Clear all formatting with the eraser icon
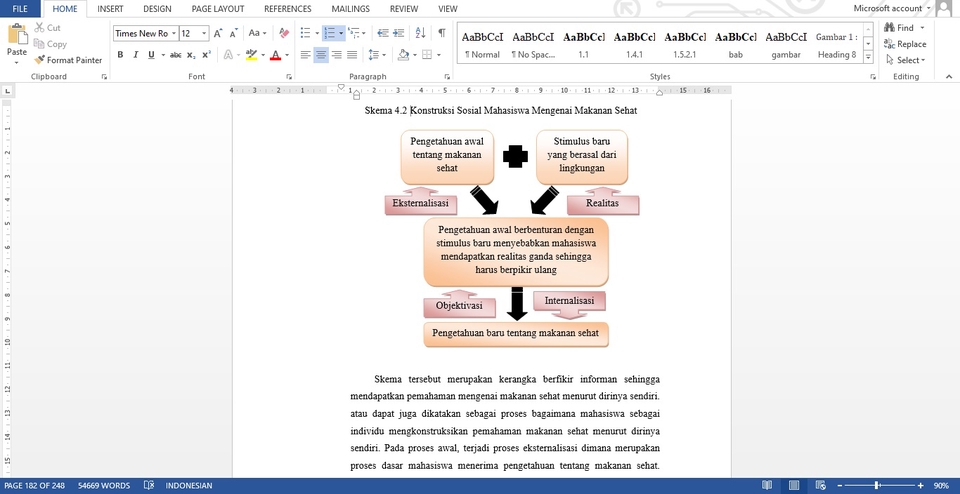Viewport: 960px width, 494px height. point(283,33)
